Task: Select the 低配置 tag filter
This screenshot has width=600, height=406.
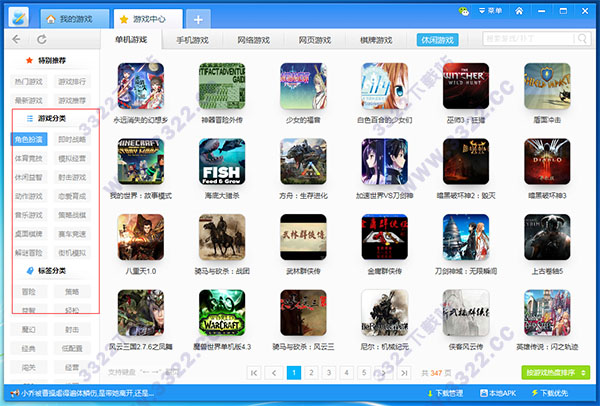Action: [72, 348]
